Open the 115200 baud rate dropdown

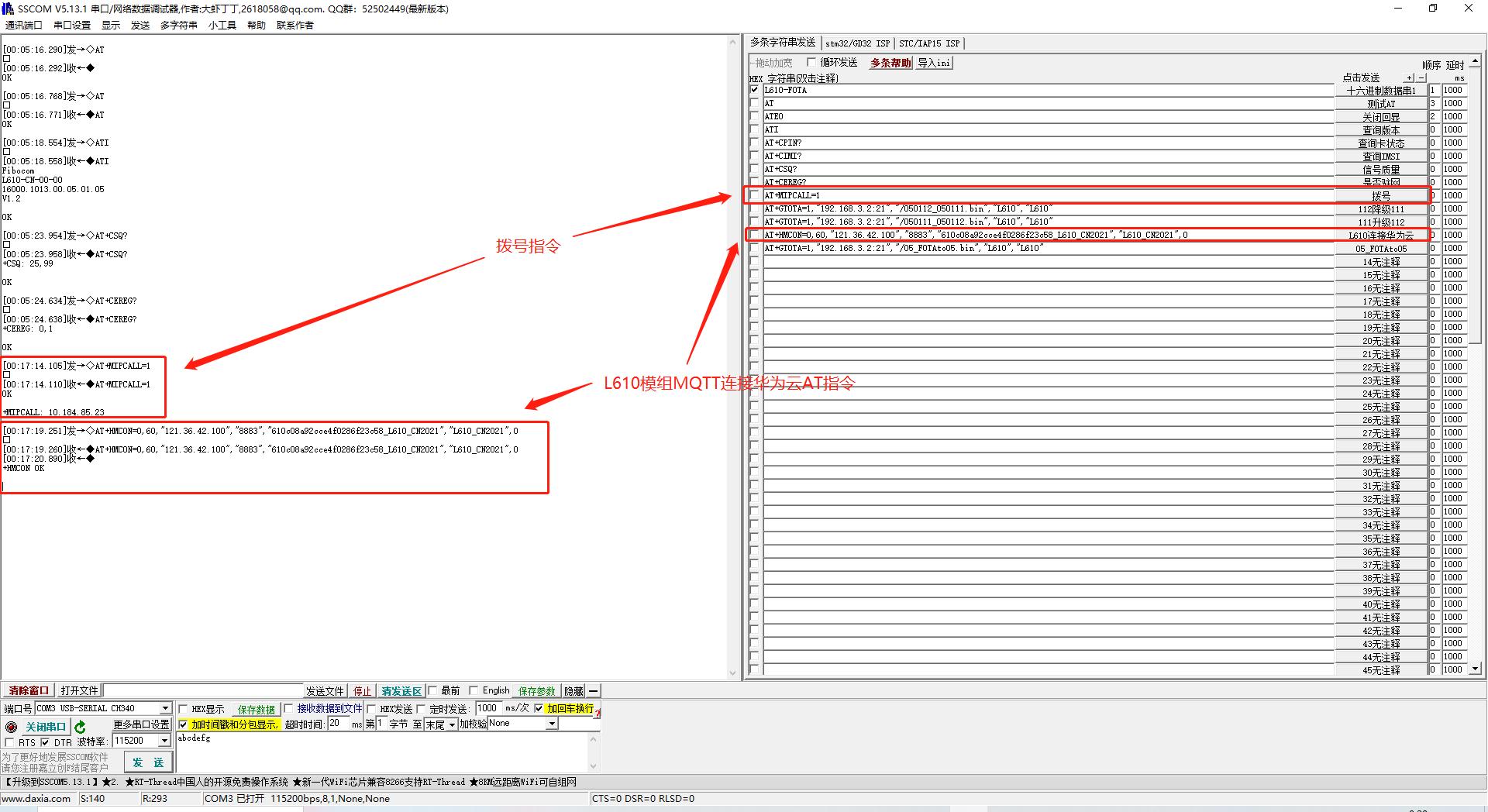click(x=164, y=741)
